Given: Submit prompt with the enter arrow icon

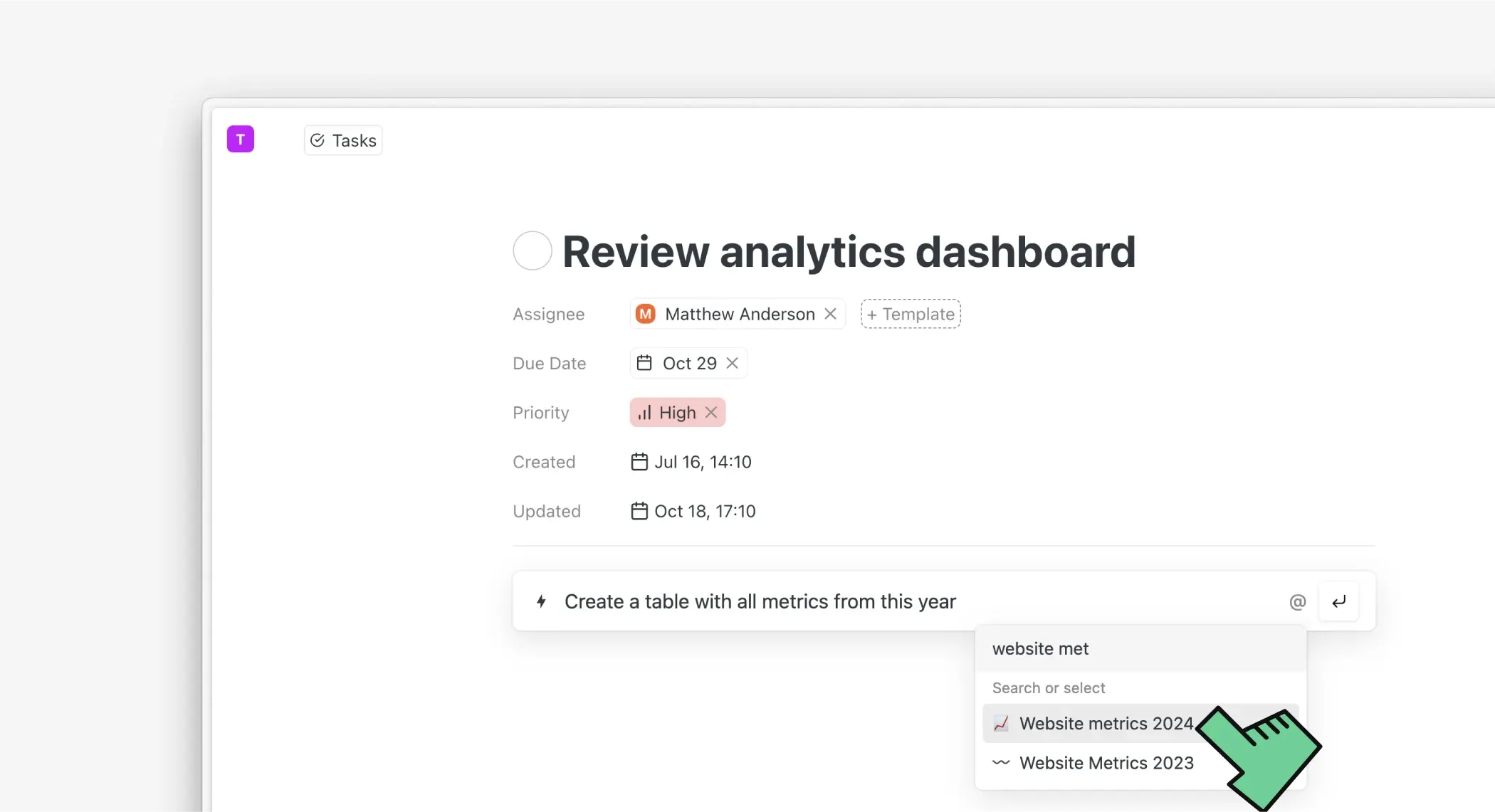Looking at the screenshot, I should pyautogui.click(x=1338, y=602).
